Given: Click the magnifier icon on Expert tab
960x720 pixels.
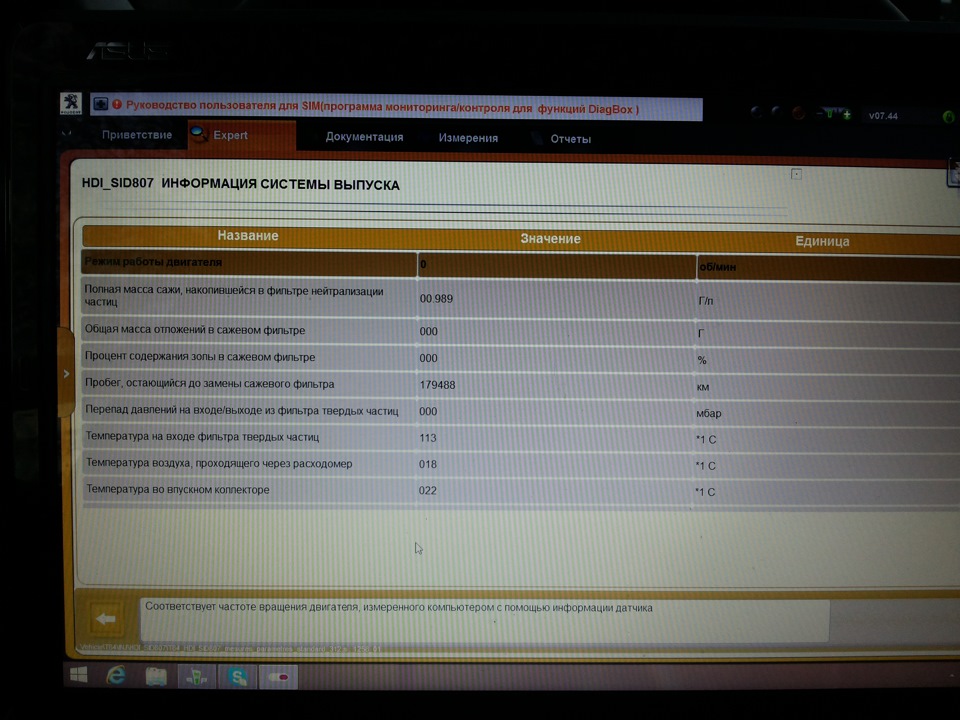Looking at the screenshot, I should [199, 134].
